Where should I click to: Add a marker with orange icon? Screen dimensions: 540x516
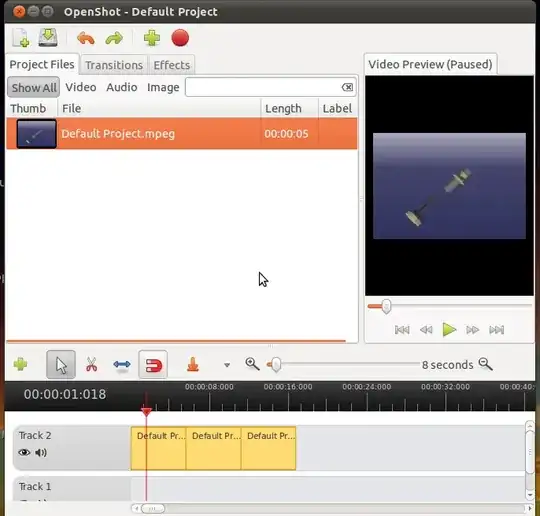pos(193,364)
